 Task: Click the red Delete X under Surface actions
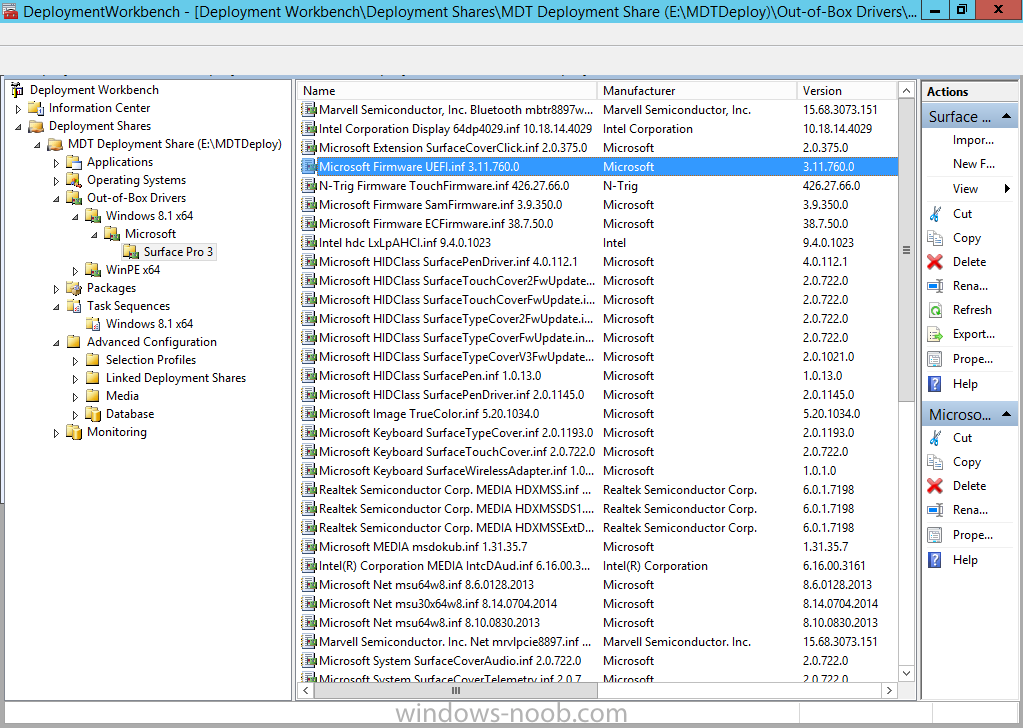(x=935, y=262)
